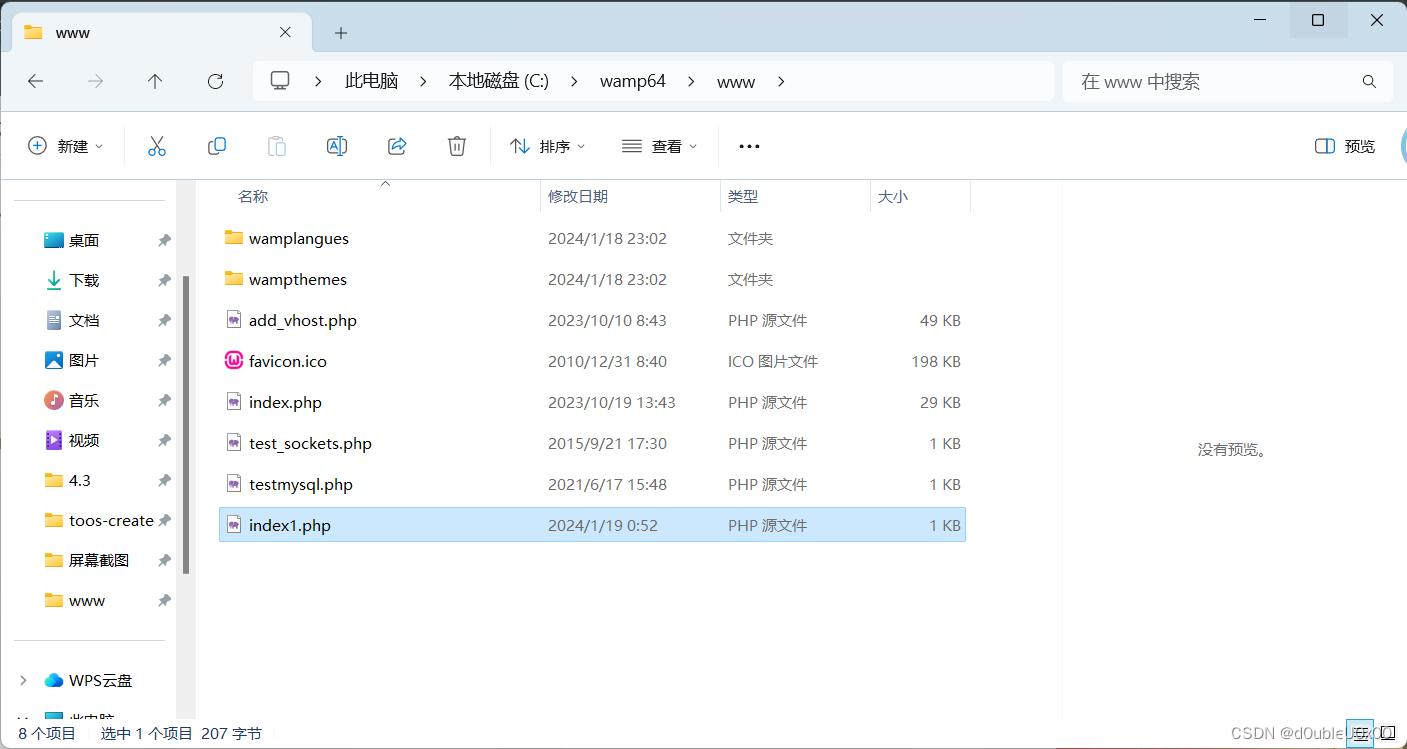Image resolution: width=1407 pixels, height=749 pixels.
Task: Click the wampthemes folder icon
Action: tap(234, 279)
